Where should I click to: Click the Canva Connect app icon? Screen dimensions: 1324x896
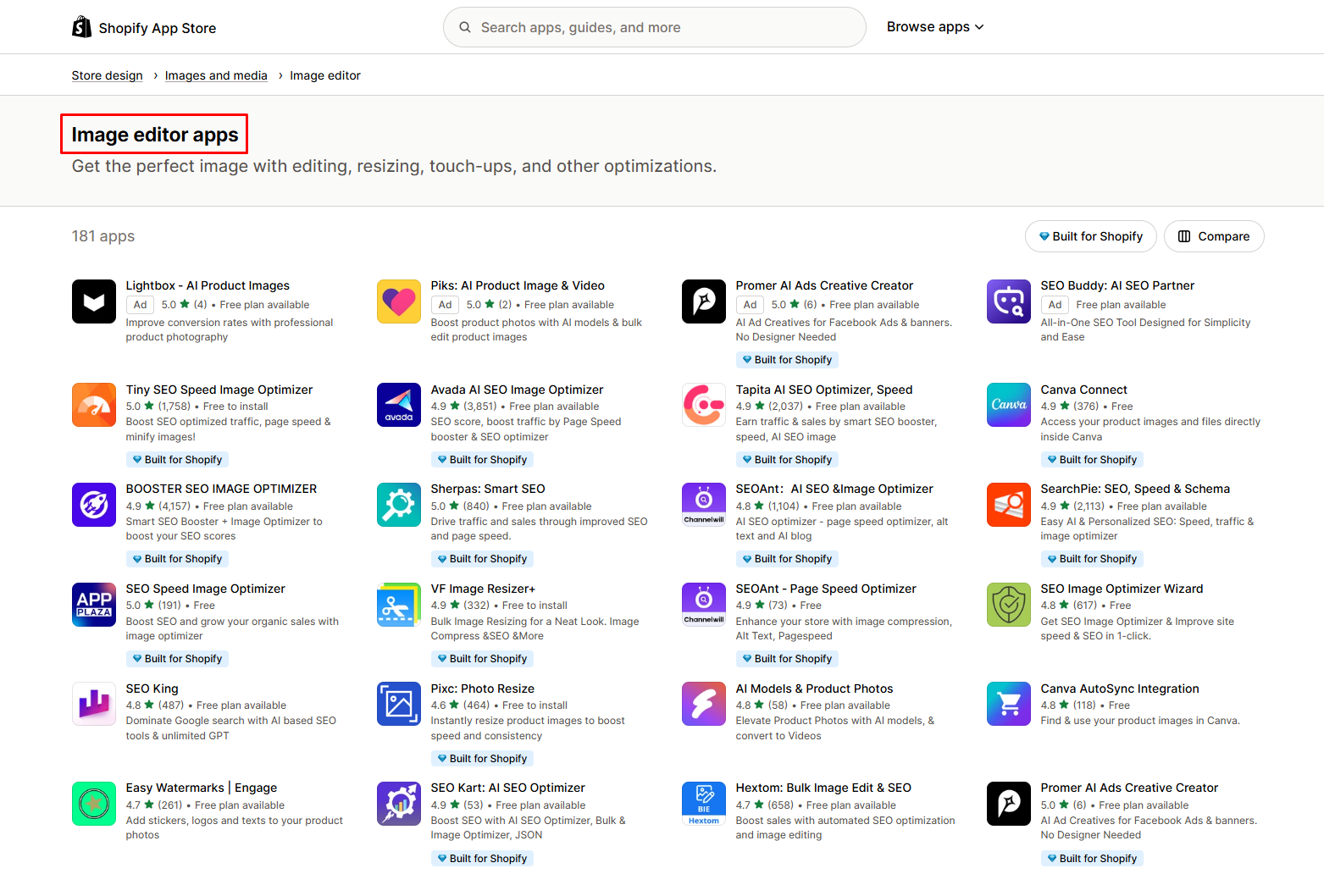tap(1008, 405)
